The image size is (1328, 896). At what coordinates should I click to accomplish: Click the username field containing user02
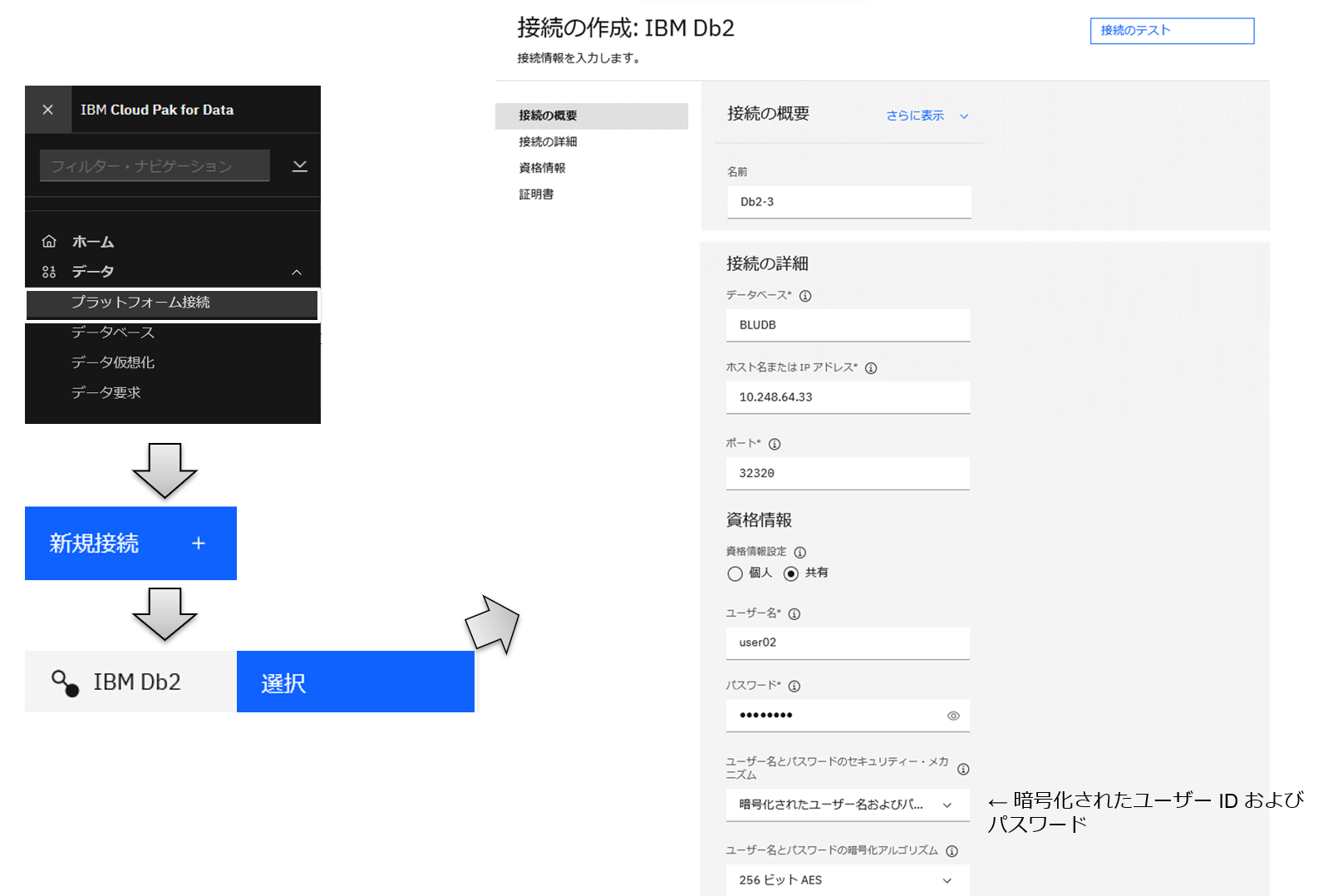[848, 642]
